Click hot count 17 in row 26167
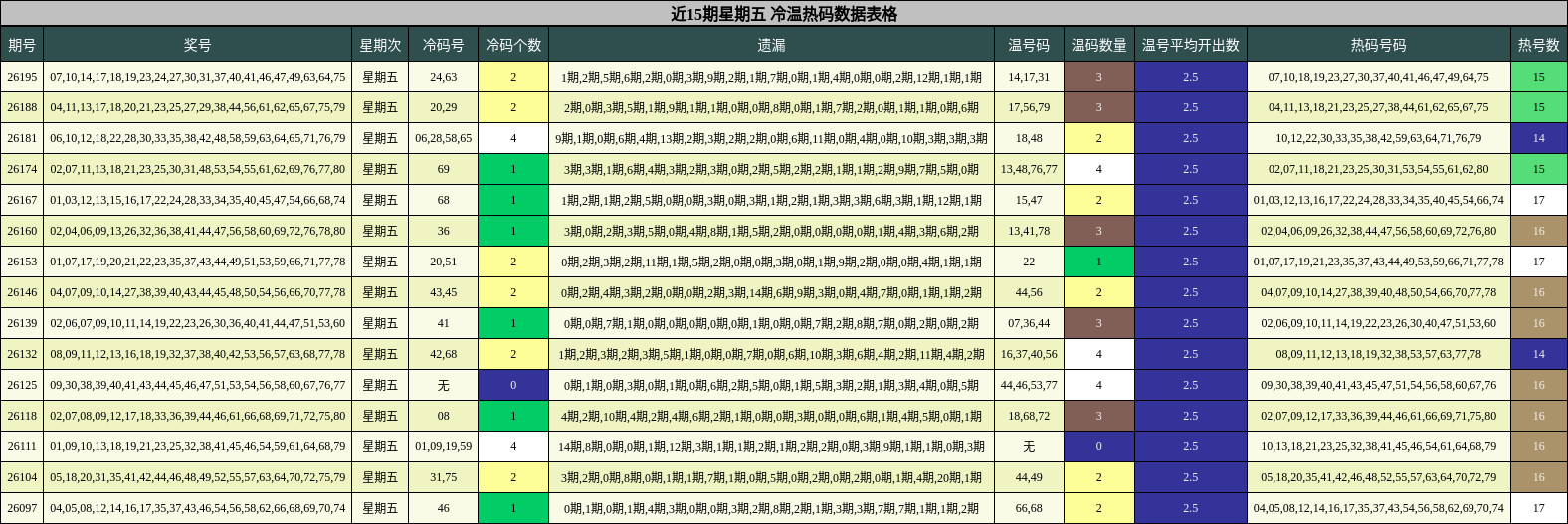 (1539, 200)
